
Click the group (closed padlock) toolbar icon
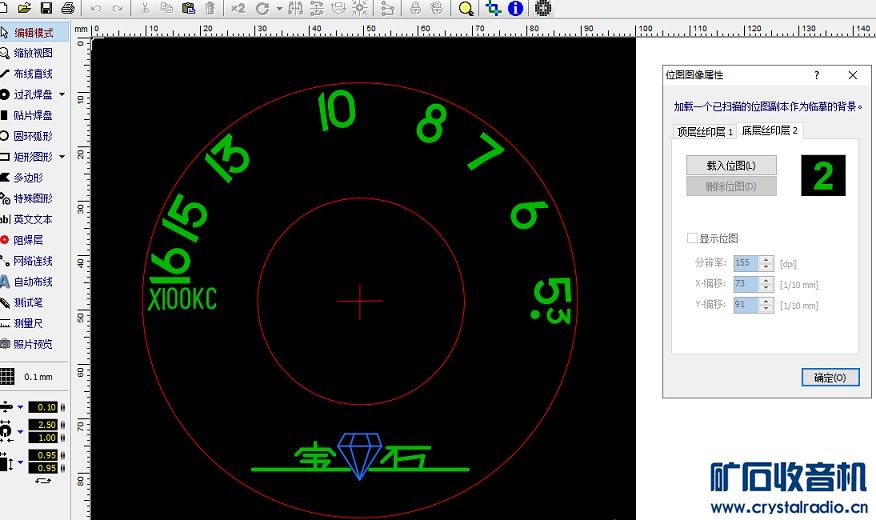click(415, 8)
